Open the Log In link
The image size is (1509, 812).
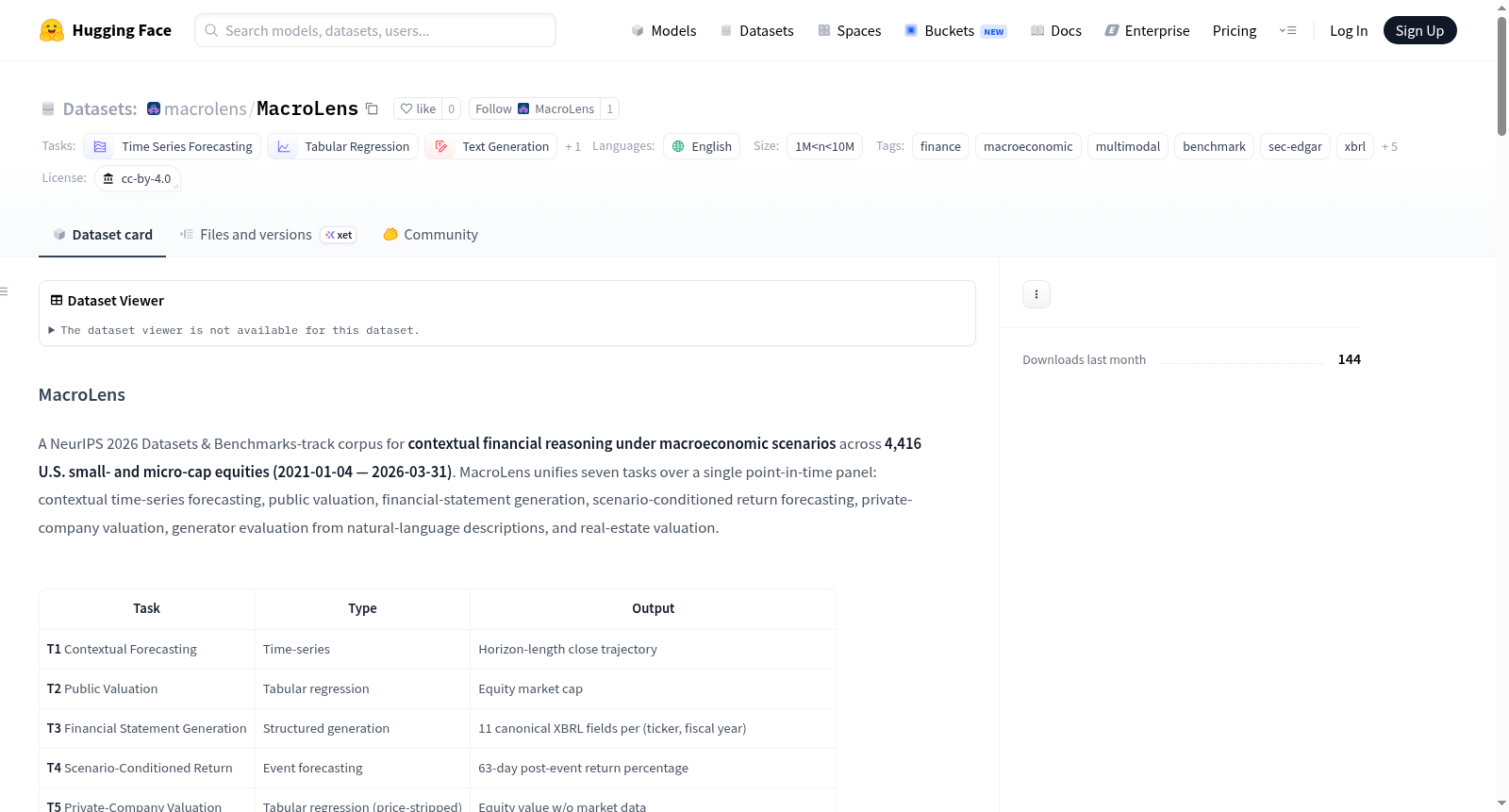point(1349,30)
